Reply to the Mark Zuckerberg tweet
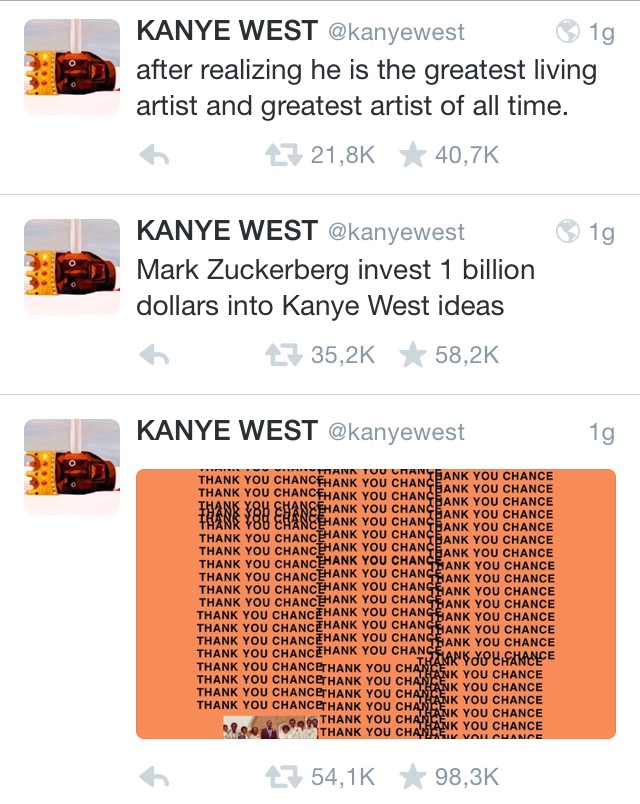The height and width of the screenshot is (804, 640). [x=154, y=355]
